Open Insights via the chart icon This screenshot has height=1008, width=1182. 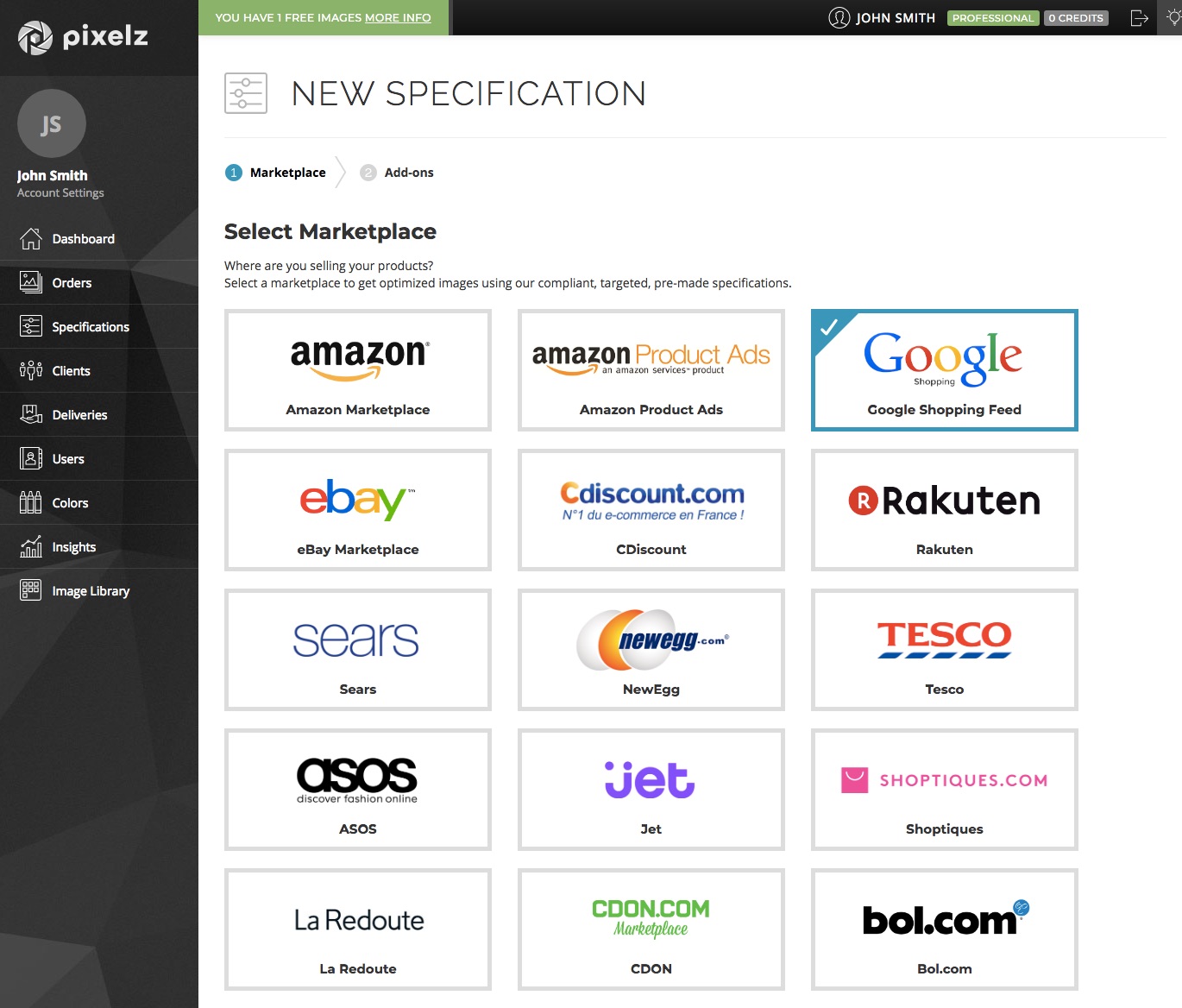tap(31, 546)
